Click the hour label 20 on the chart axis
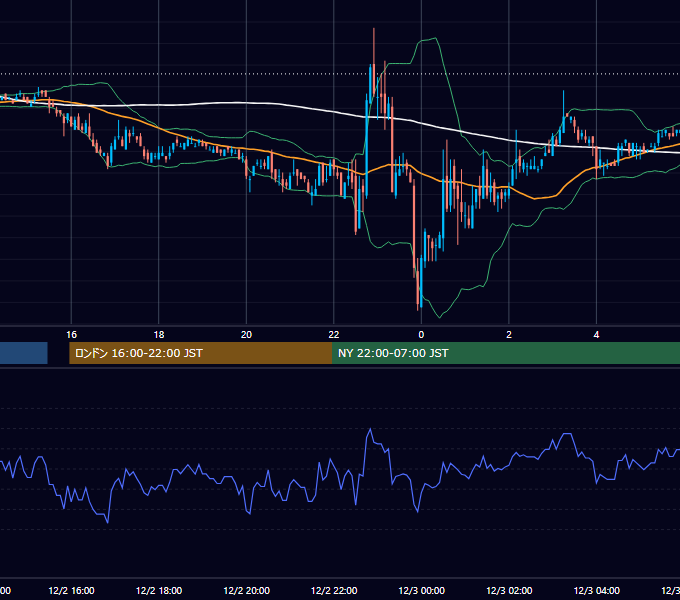Viewport: 680px width, 600px height. tap(246, 335)
